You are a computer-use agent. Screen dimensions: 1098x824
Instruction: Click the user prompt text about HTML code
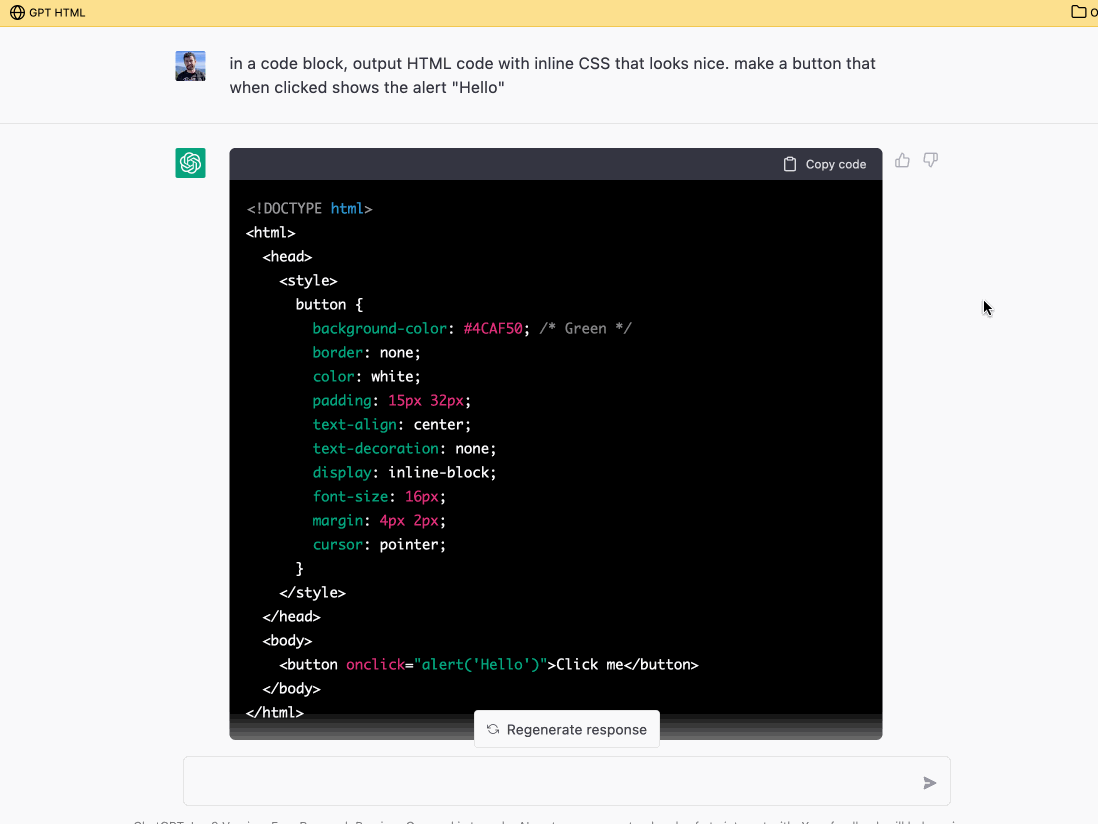pyautogui.click(x=553, y=76)
